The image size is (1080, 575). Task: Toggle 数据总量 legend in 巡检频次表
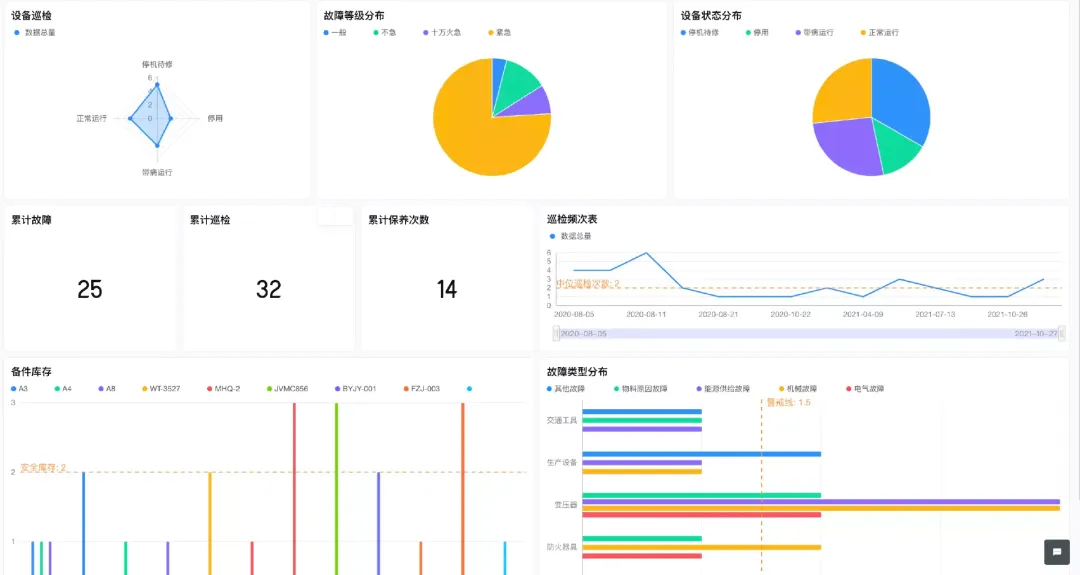tap(570, 236)
